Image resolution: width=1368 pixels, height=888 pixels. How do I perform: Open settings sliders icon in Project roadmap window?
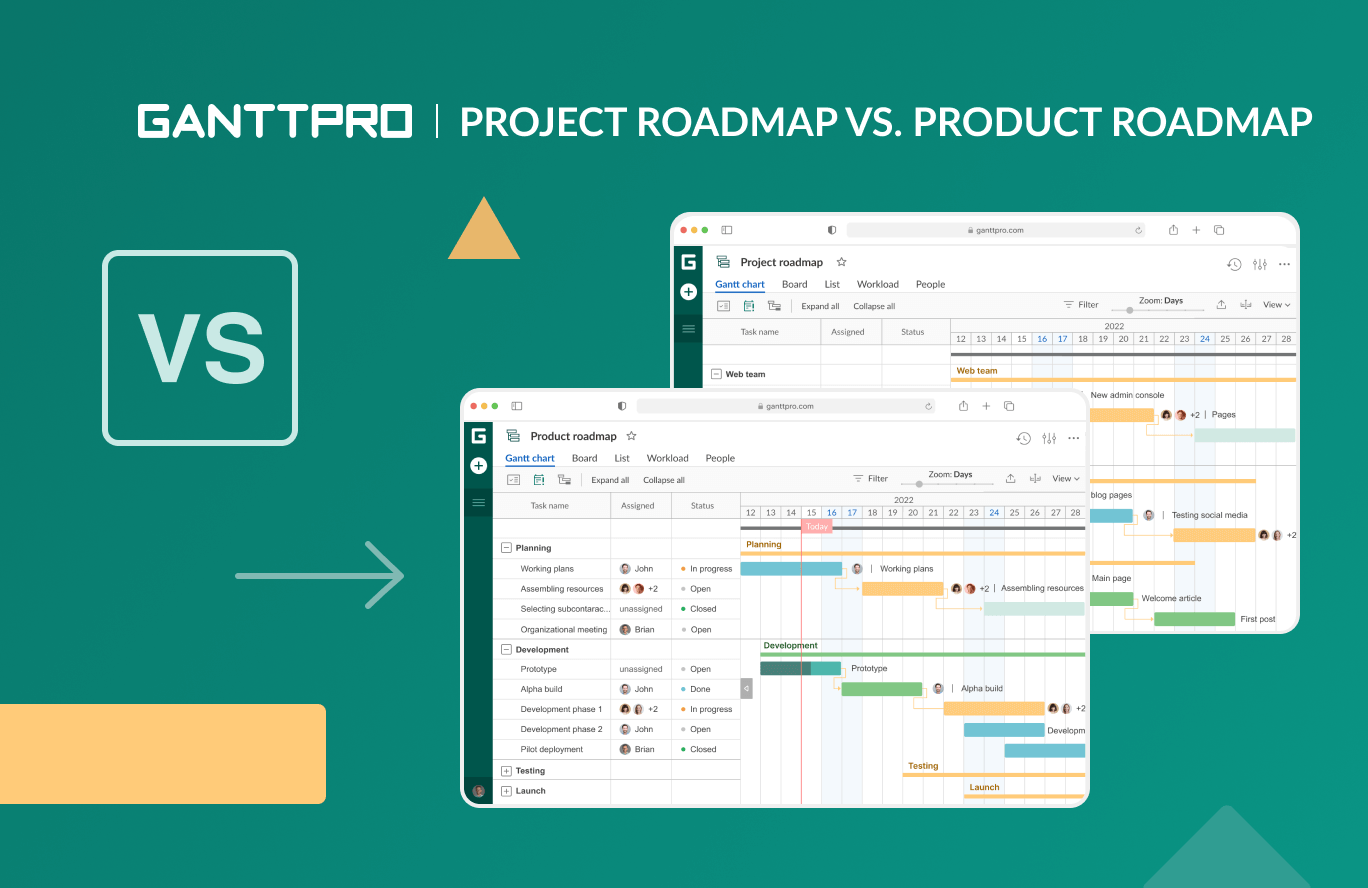pyautogui.click(x=1260, y=264)
